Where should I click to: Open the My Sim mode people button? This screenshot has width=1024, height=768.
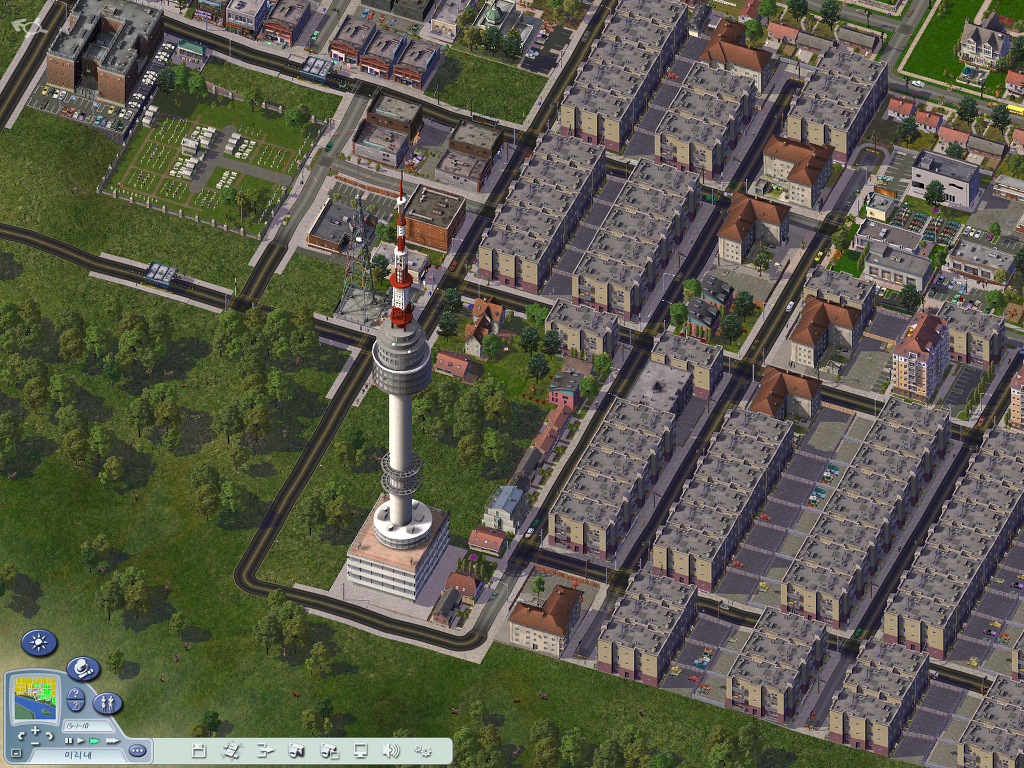(108, 703)
